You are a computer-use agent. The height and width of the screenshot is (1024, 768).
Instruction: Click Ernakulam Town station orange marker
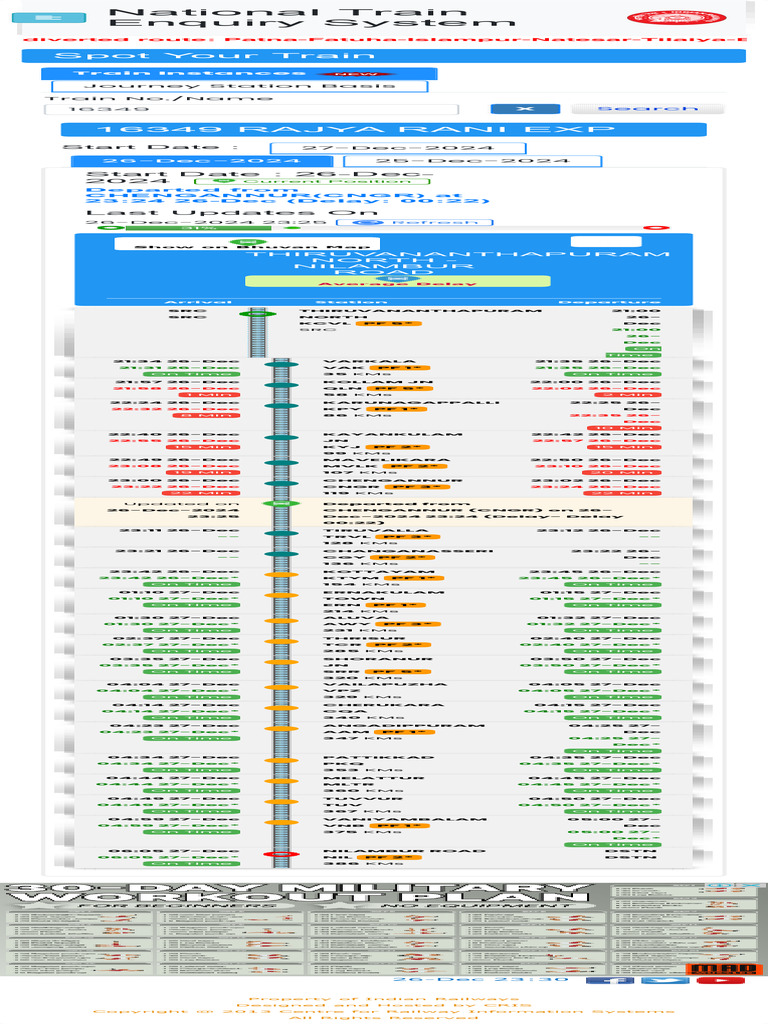pos(281,596)
